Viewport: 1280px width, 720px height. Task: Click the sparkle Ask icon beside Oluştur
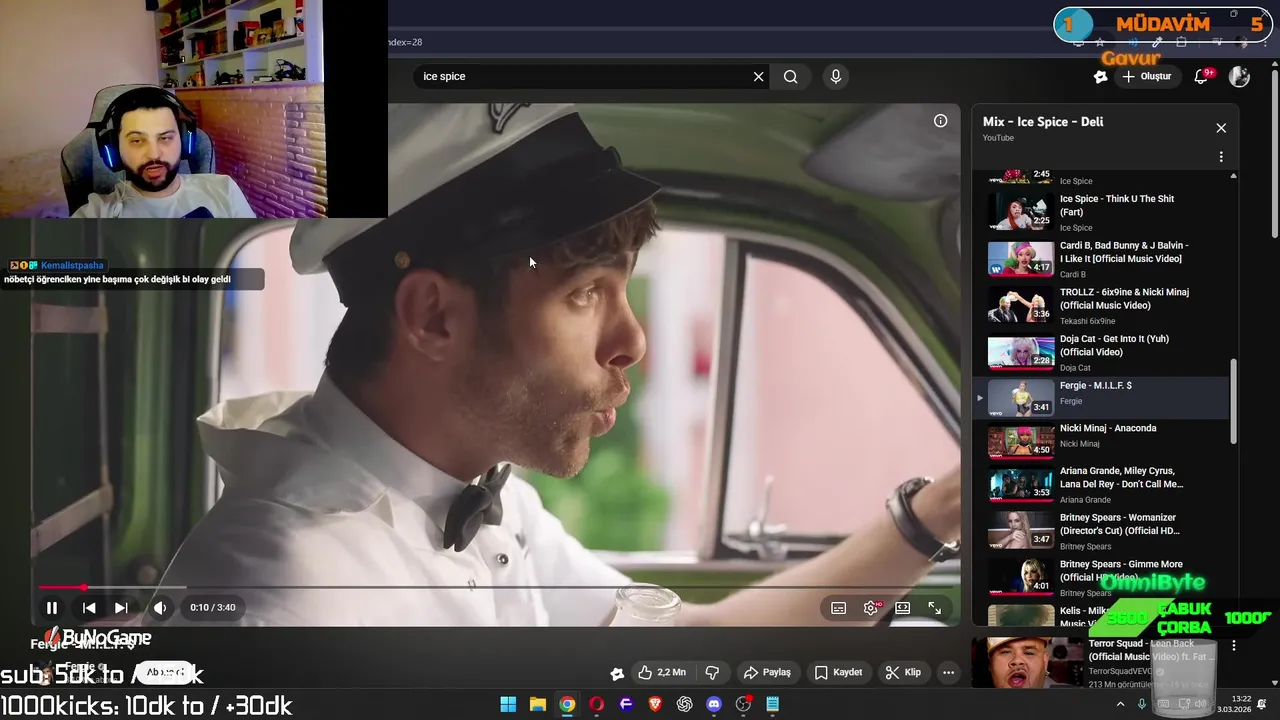click(x=1100, y=76)
